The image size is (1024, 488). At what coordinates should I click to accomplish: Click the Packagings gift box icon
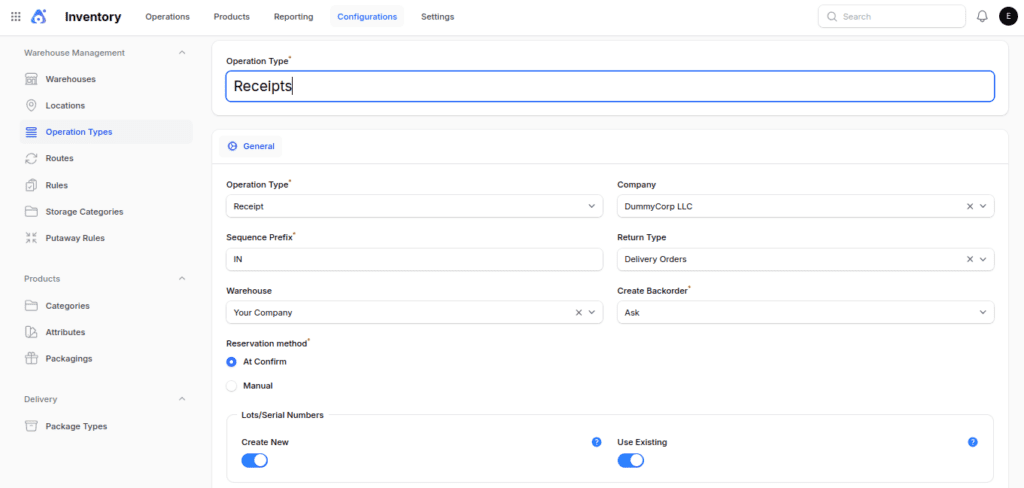[x=31, y=359]
